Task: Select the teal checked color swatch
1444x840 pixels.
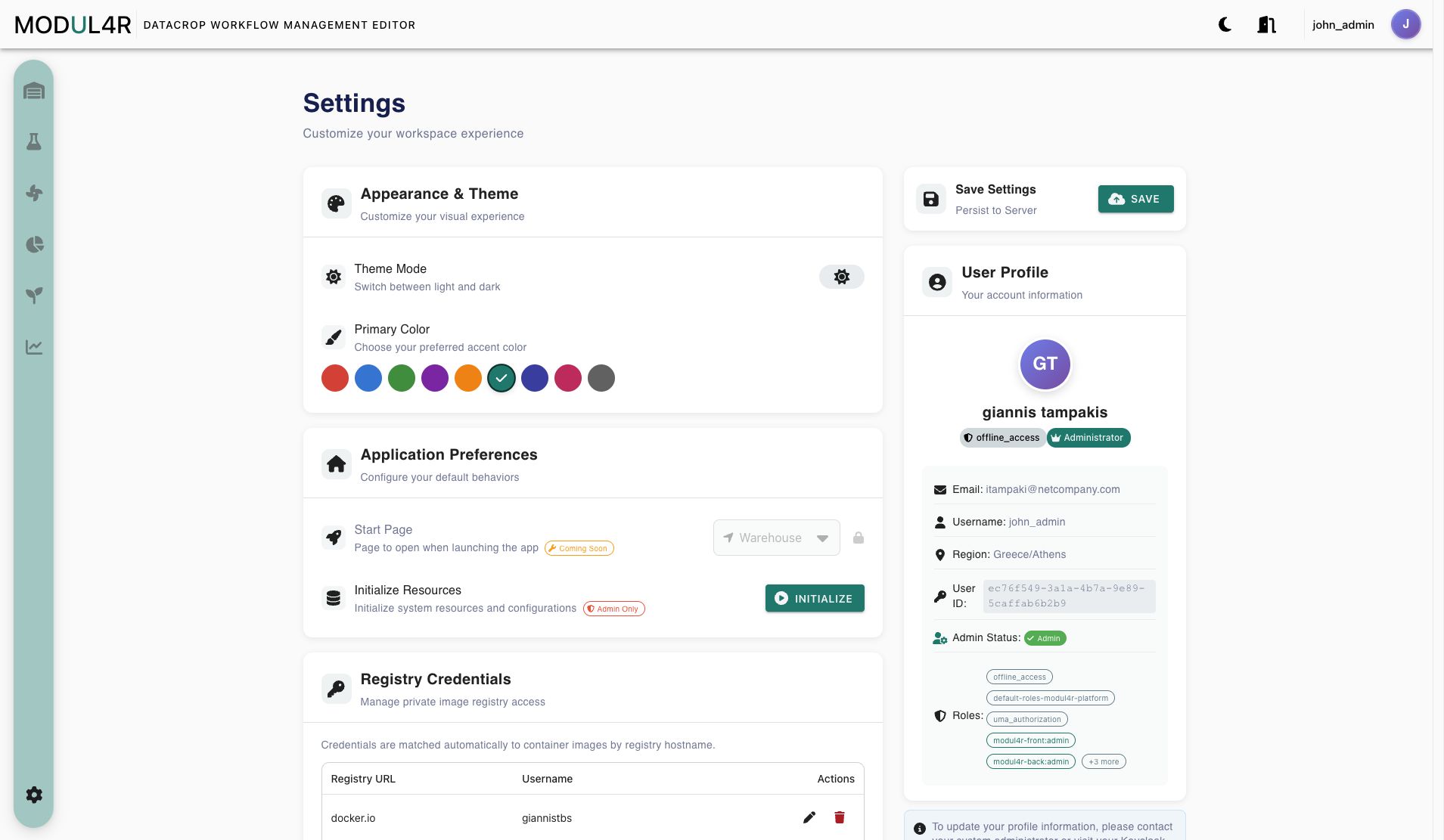Action: click(x=502, y=378)
